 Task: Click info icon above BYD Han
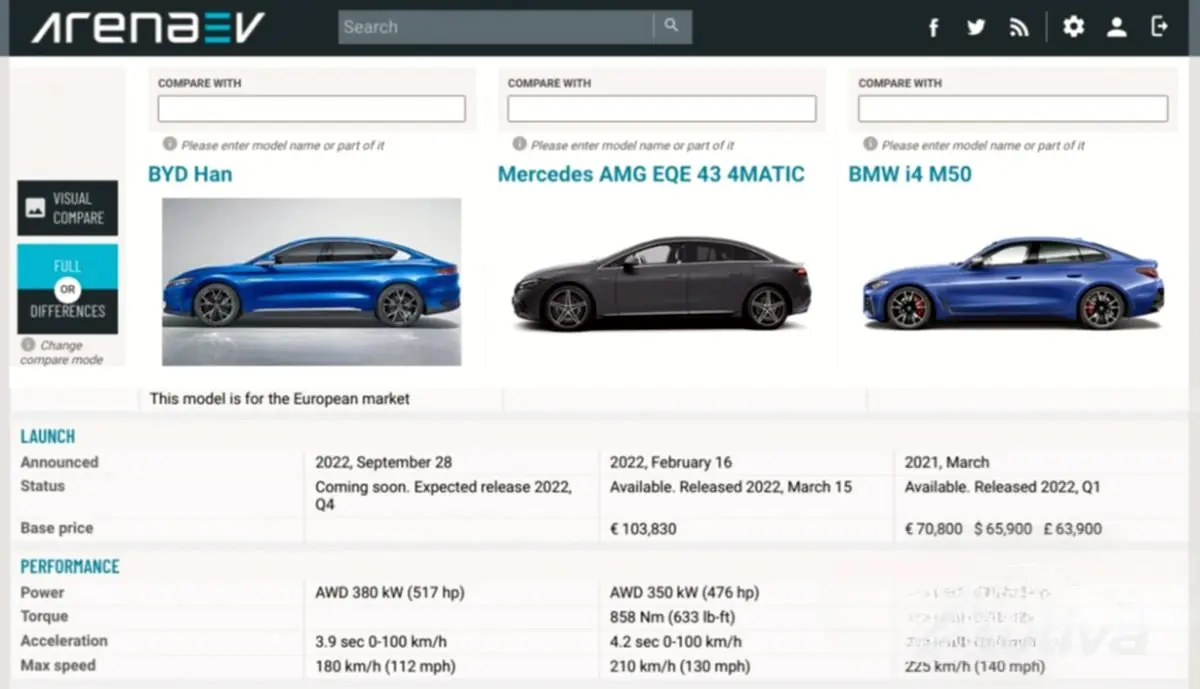(x=169, y=144)
